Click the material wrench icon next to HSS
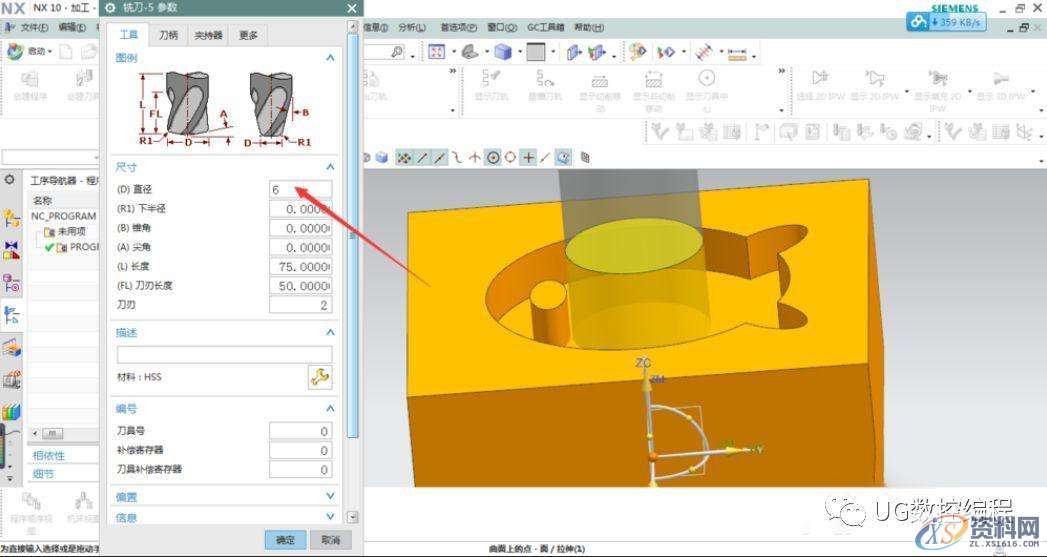1047x557 pixels. click(319, 377)
